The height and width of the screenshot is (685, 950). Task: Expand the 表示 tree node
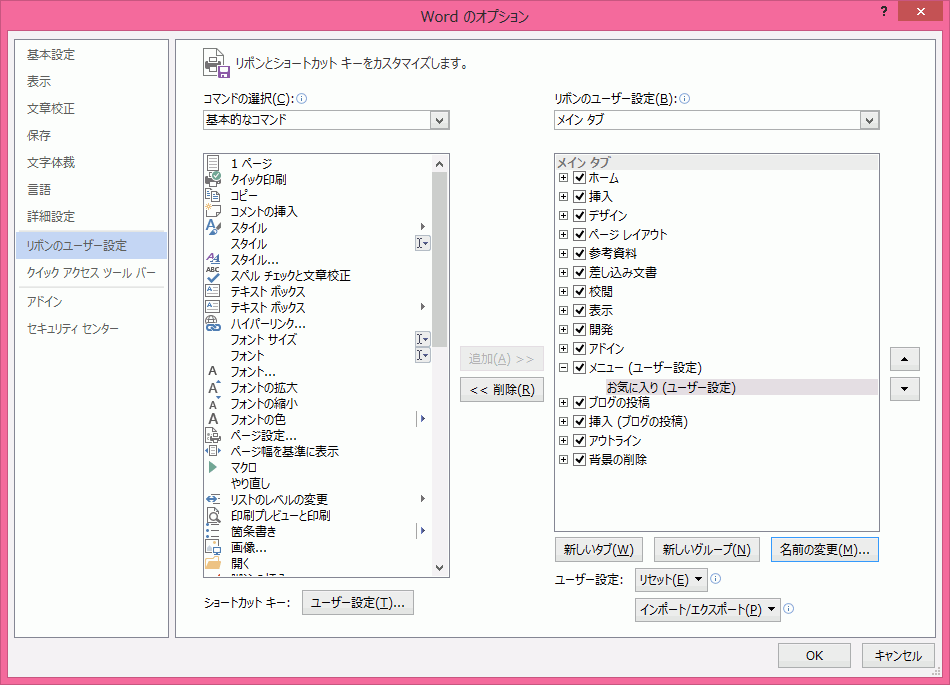click(563, 310)
